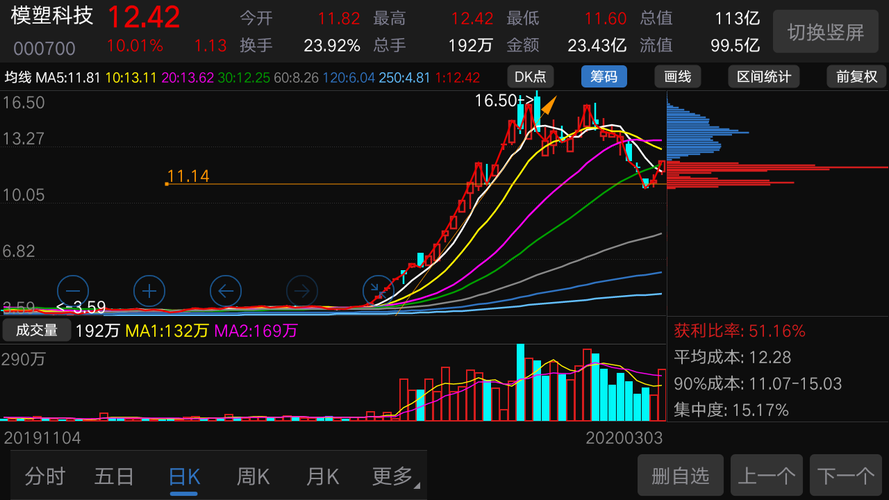Tap the 金额 23.43亿 amount value
The height and width of the screenshot is (500, 889).
tap(597, 45)
